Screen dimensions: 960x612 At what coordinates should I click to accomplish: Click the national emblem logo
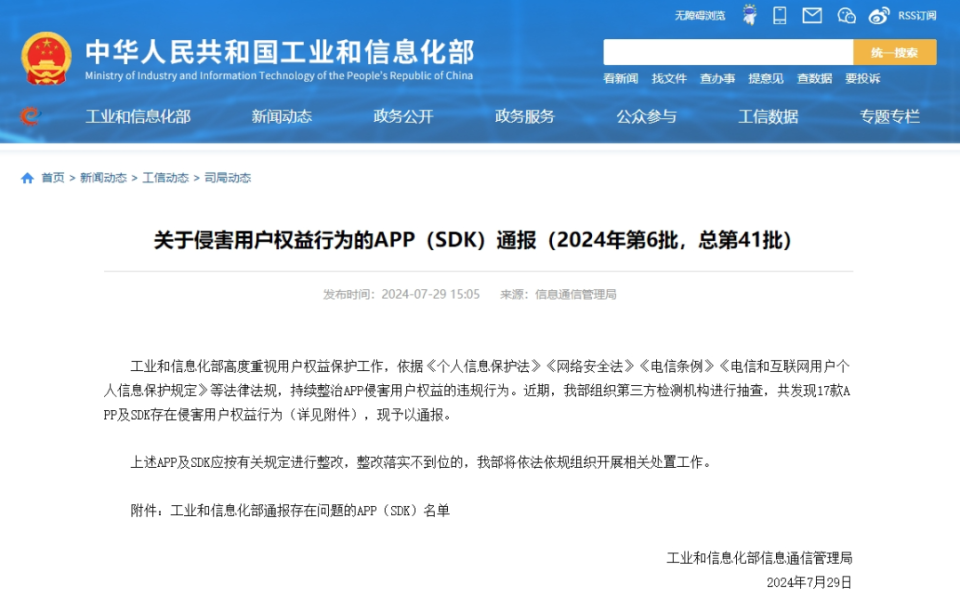(46, 58)
